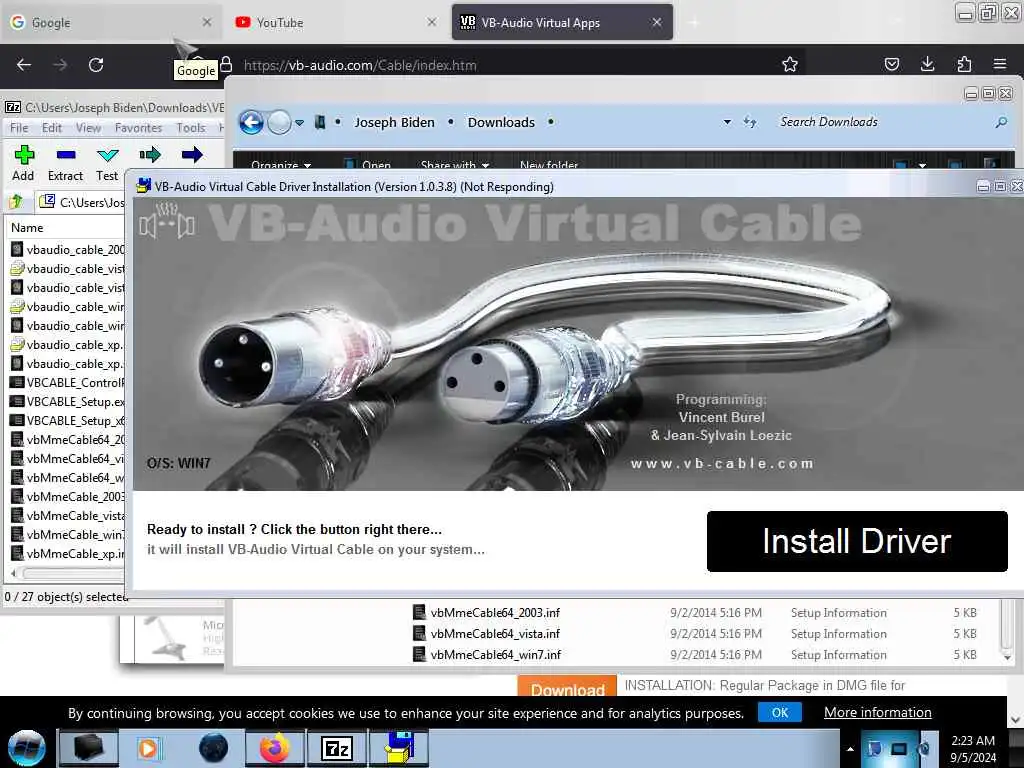Reload the vb-audio page
This screenshot has width=1024, height=768.
[x=96, y=65]
